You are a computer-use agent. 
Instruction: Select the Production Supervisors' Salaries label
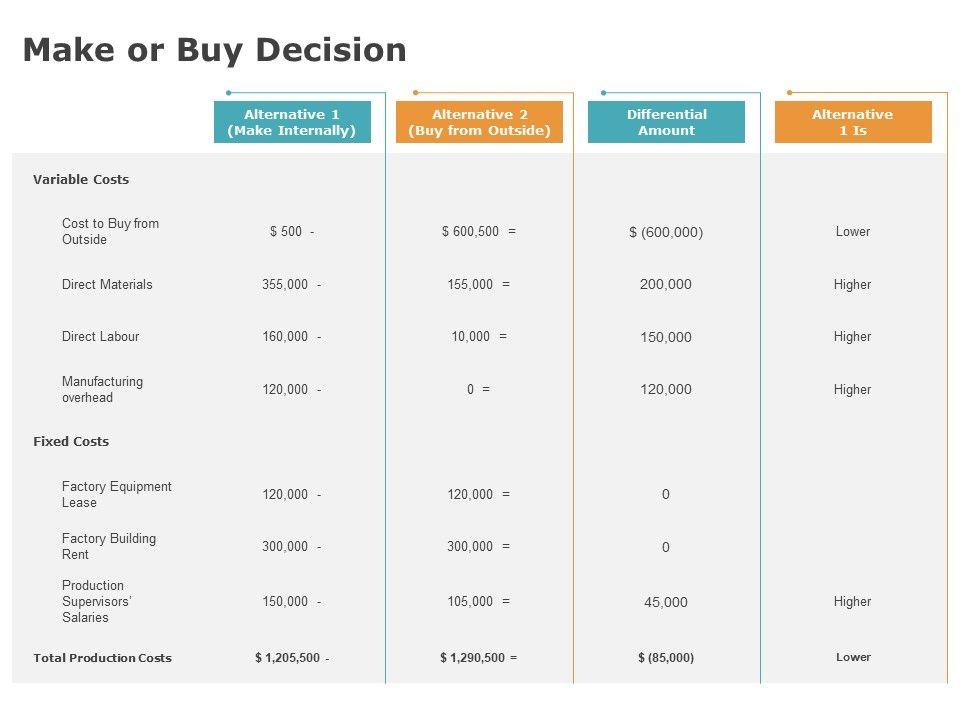coord(97,601)
